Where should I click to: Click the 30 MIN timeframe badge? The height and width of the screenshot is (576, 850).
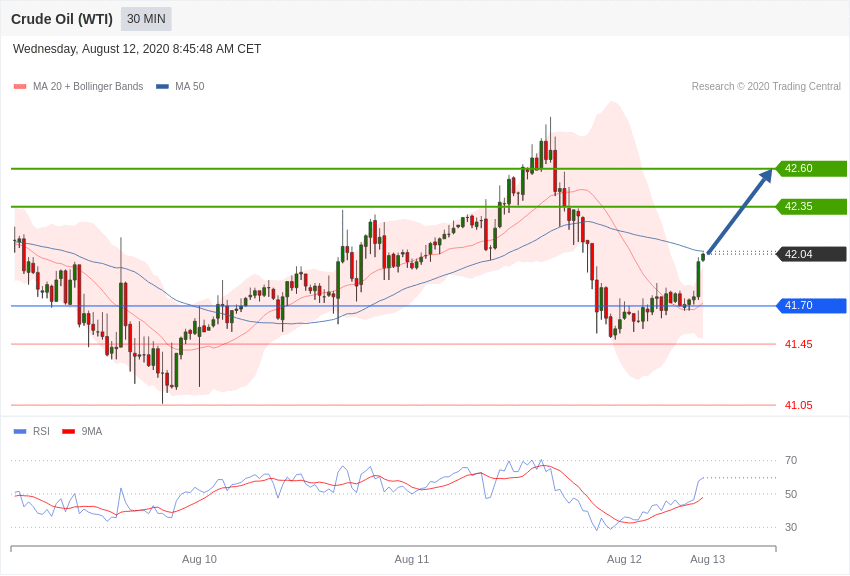pyautogui.click(x=146, y=19)
